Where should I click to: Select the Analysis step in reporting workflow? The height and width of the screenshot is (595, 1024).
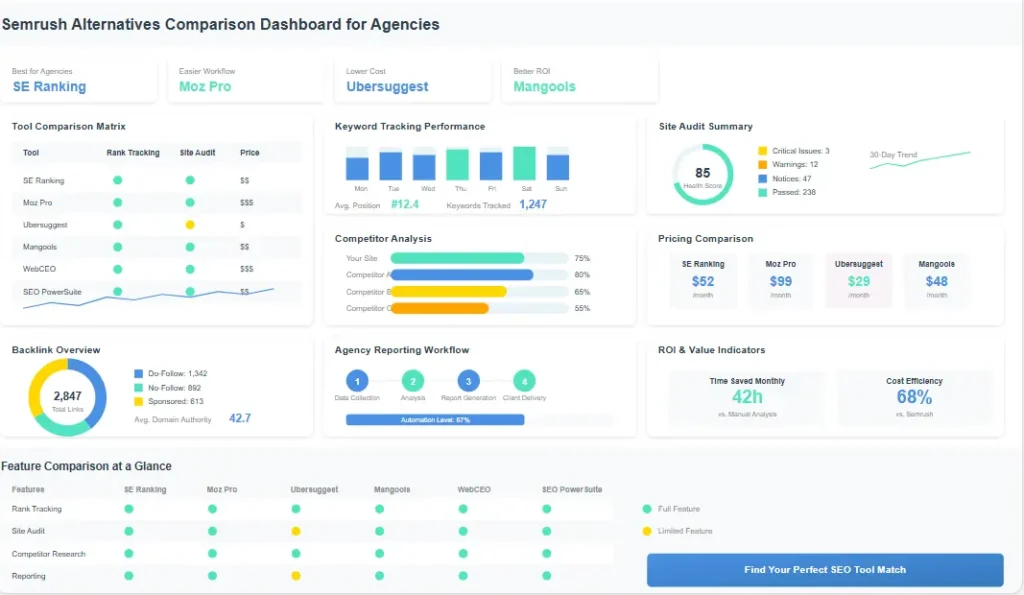point(413,381)
